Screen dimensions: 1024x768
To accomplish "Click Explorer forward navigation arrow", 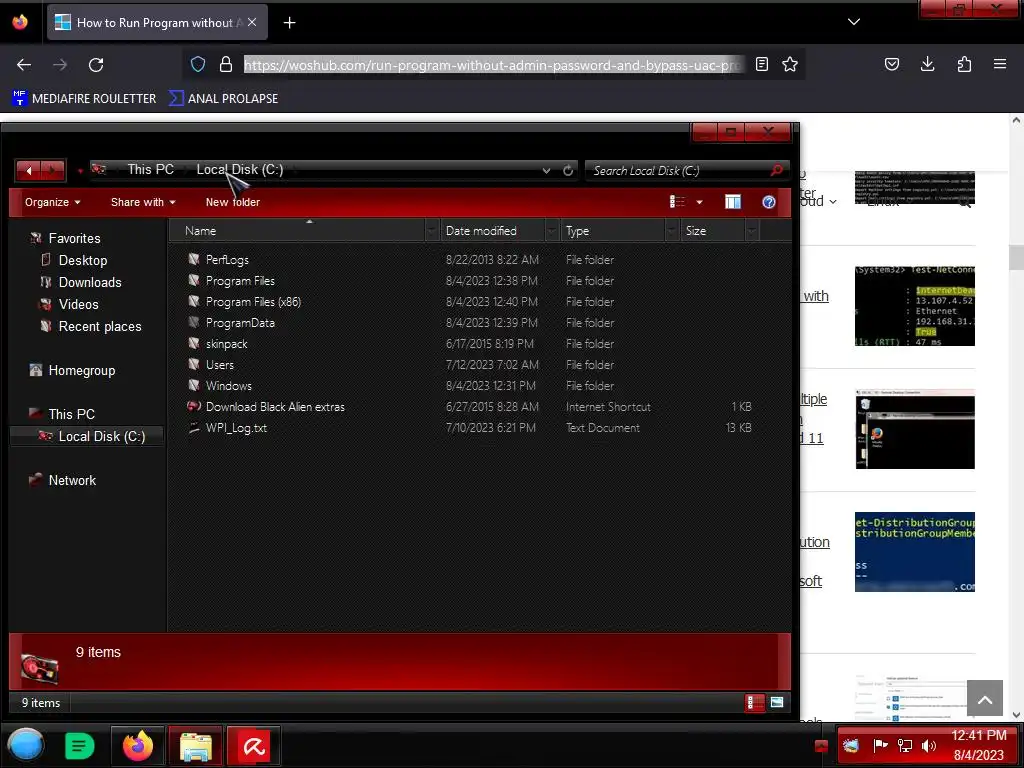I will click(x=53, y=170).
